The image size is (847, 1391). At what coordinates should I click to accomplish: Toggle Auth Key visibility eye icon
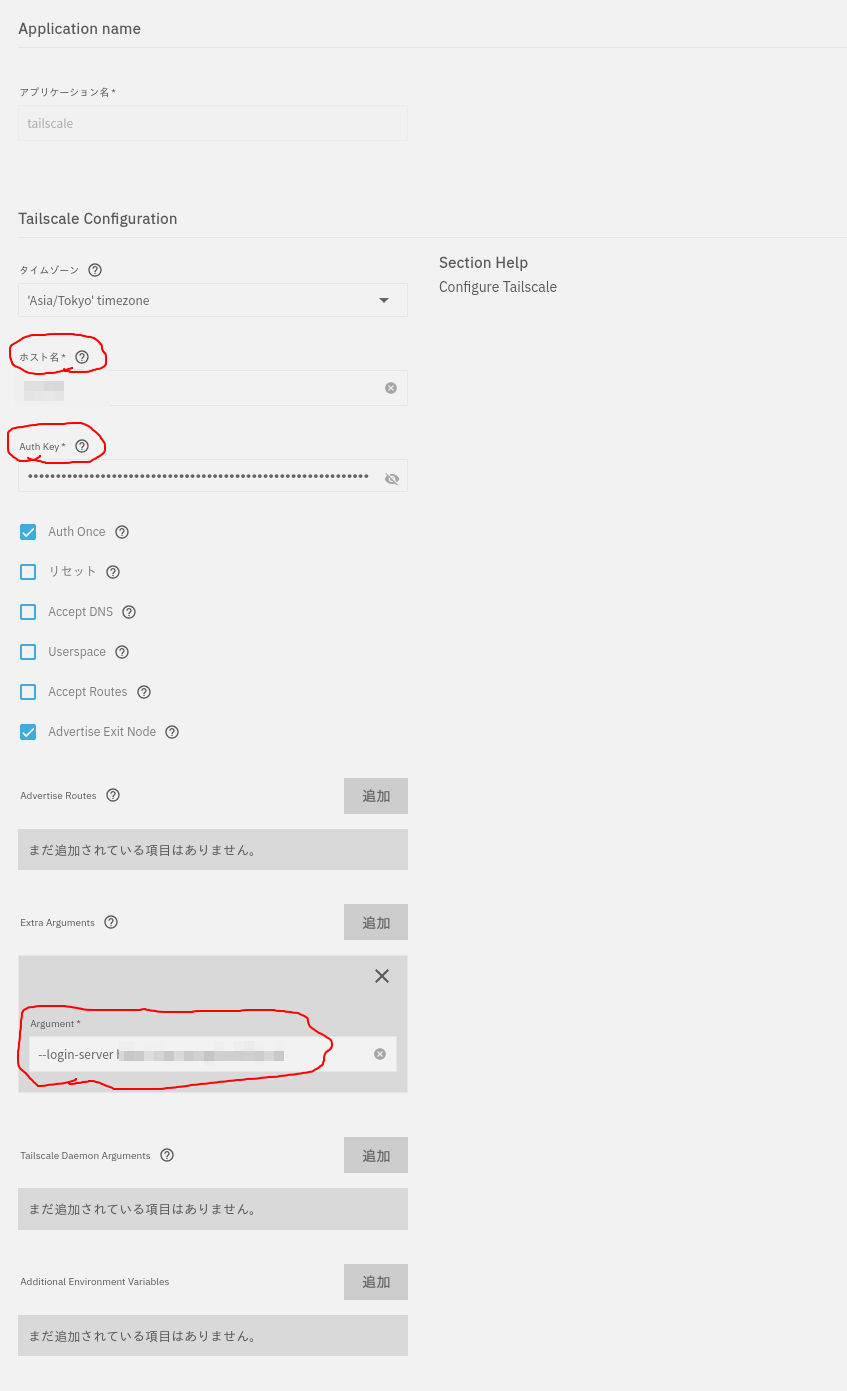click(x=392, y=479)
